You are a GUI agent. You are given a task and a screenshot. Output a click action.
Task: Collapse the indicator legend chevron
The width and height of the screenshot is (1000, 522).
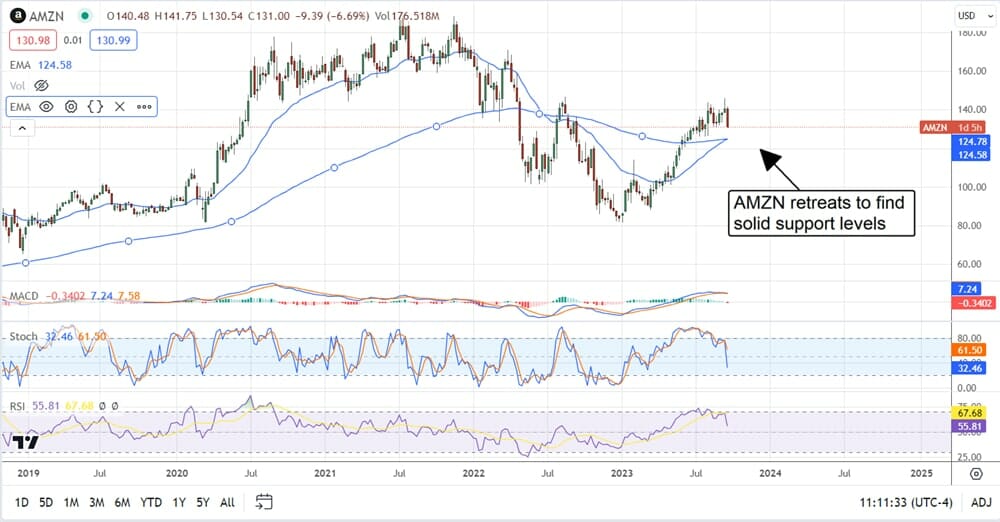tap(20, 128)
